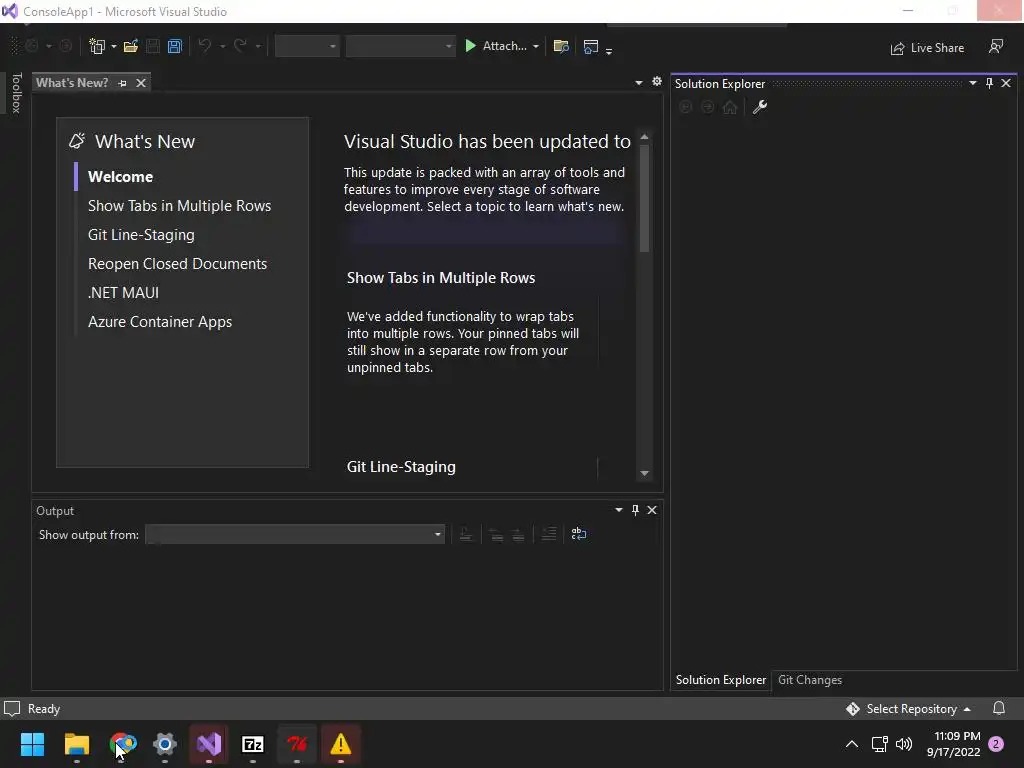Screen dimensions: 1024x768
Task: Open the volume speaker tray icon
Action: (x=904, y=744)
